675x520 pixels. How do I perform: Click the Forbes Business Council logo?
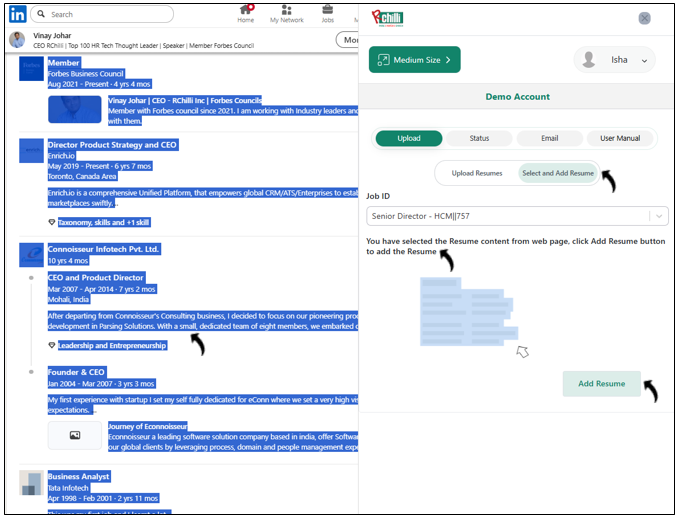31,72
